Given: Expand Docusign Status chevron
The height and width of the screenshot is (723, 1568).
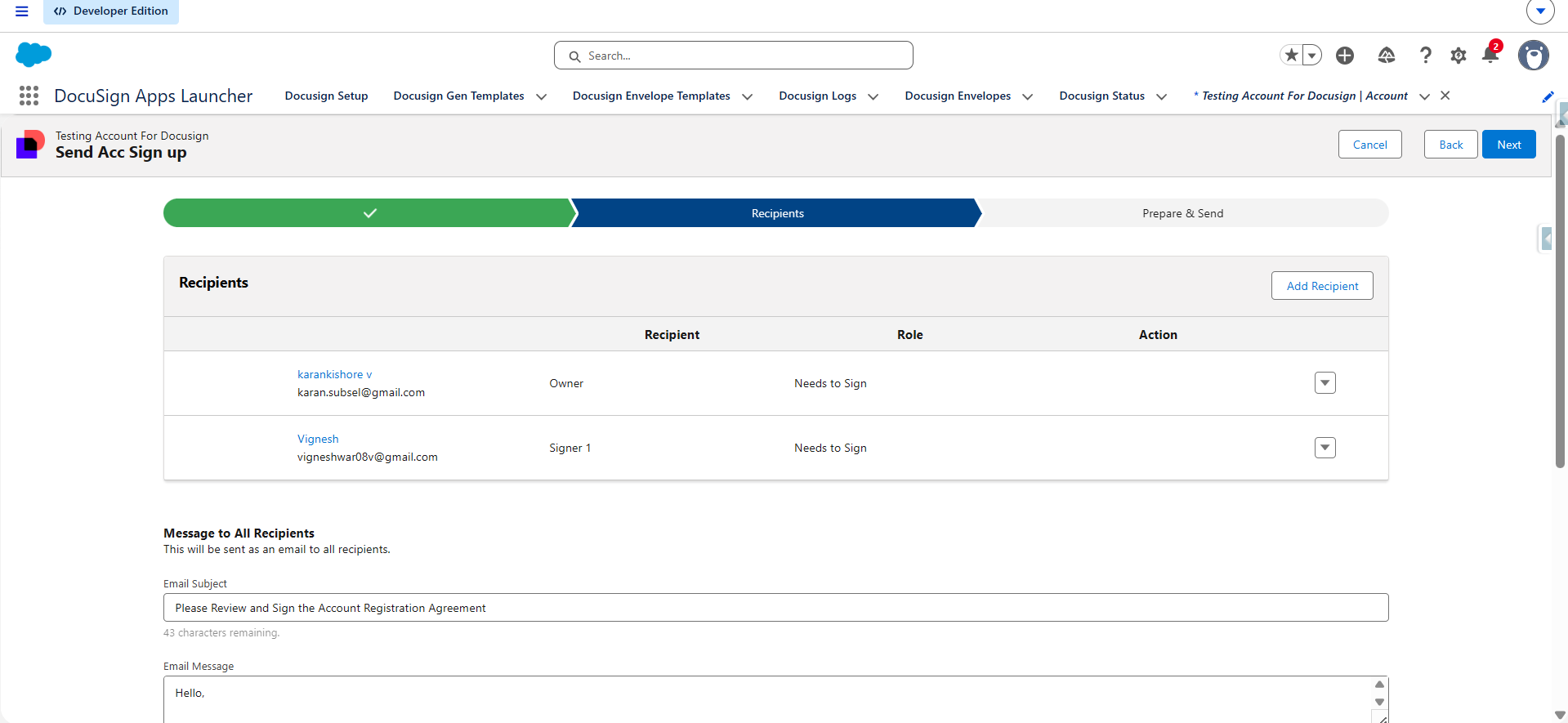Looking at the screenshot, I should click(1161, 96).
